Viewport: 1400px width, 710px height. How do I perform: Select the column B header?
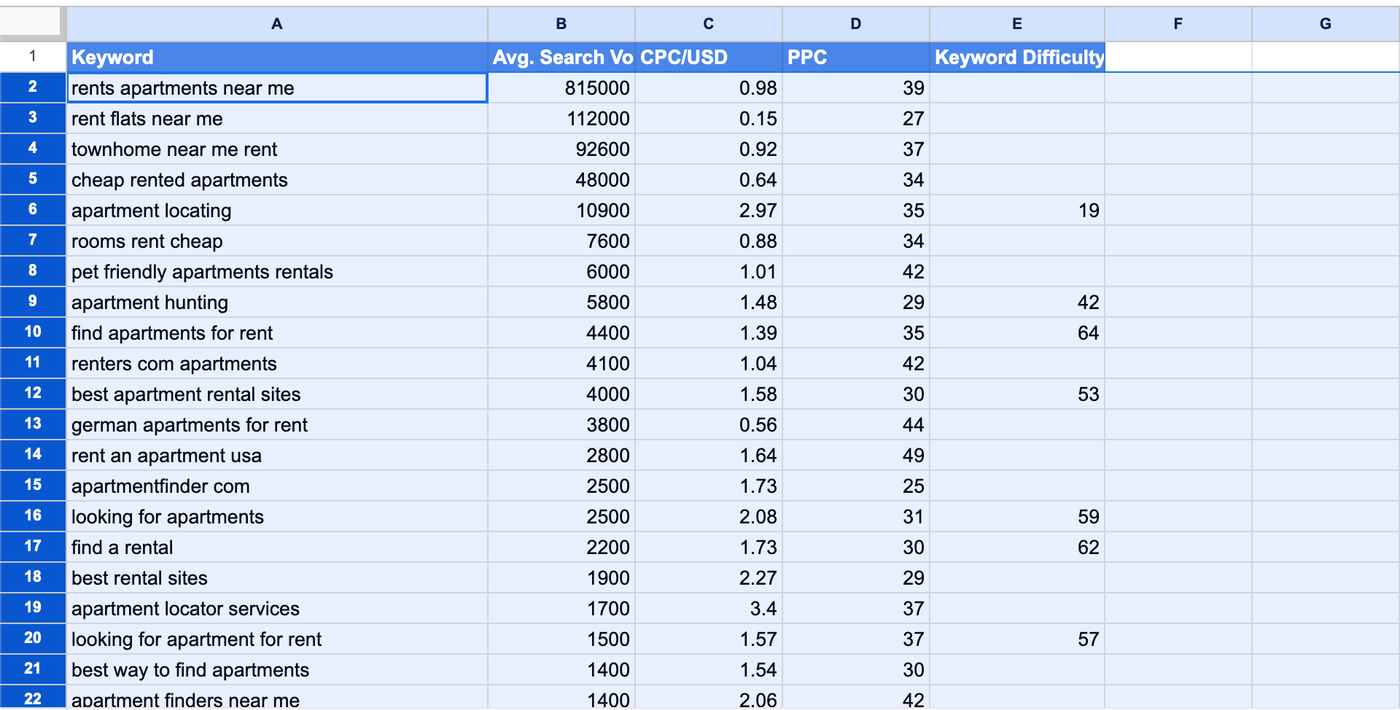560,23
